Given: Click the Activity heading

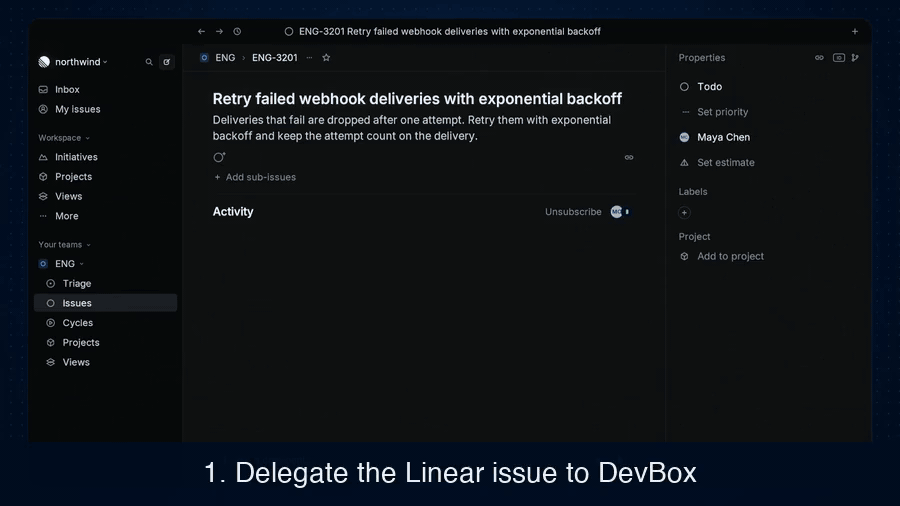Looking at the screenshot, I should (x=232, y=212).
